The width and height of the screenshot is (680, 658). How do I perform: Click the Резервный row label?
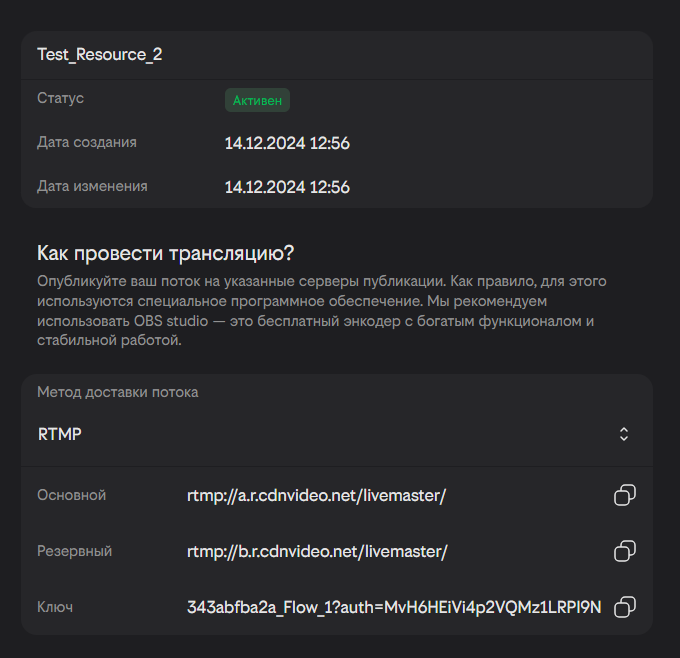pyautogui.click(x=74, y=551)
